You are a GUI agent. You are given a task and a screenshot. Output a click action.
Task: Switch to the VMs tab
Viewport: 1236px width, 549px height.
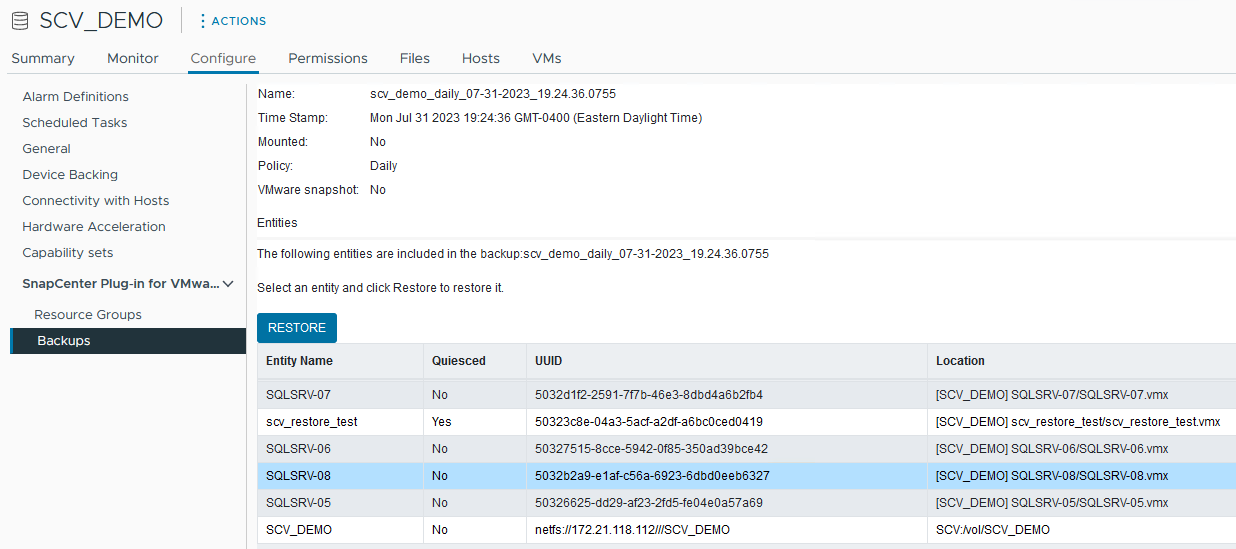tap(547, 58)
